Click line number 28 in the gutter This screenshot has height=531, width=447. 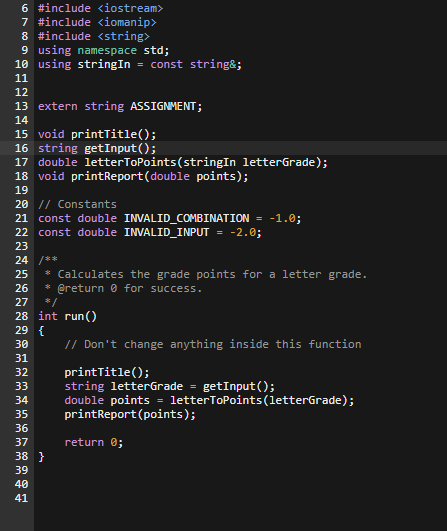[21, 316]
